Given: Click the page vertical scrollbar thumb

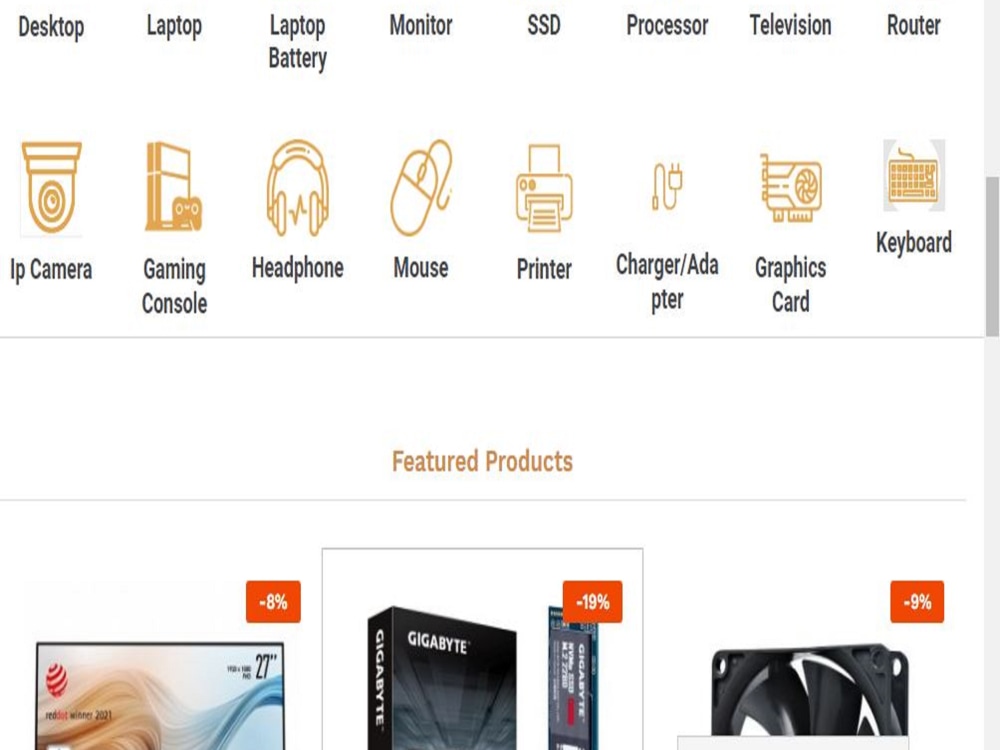Looking at the screenshot, I should tap(992, 256).
